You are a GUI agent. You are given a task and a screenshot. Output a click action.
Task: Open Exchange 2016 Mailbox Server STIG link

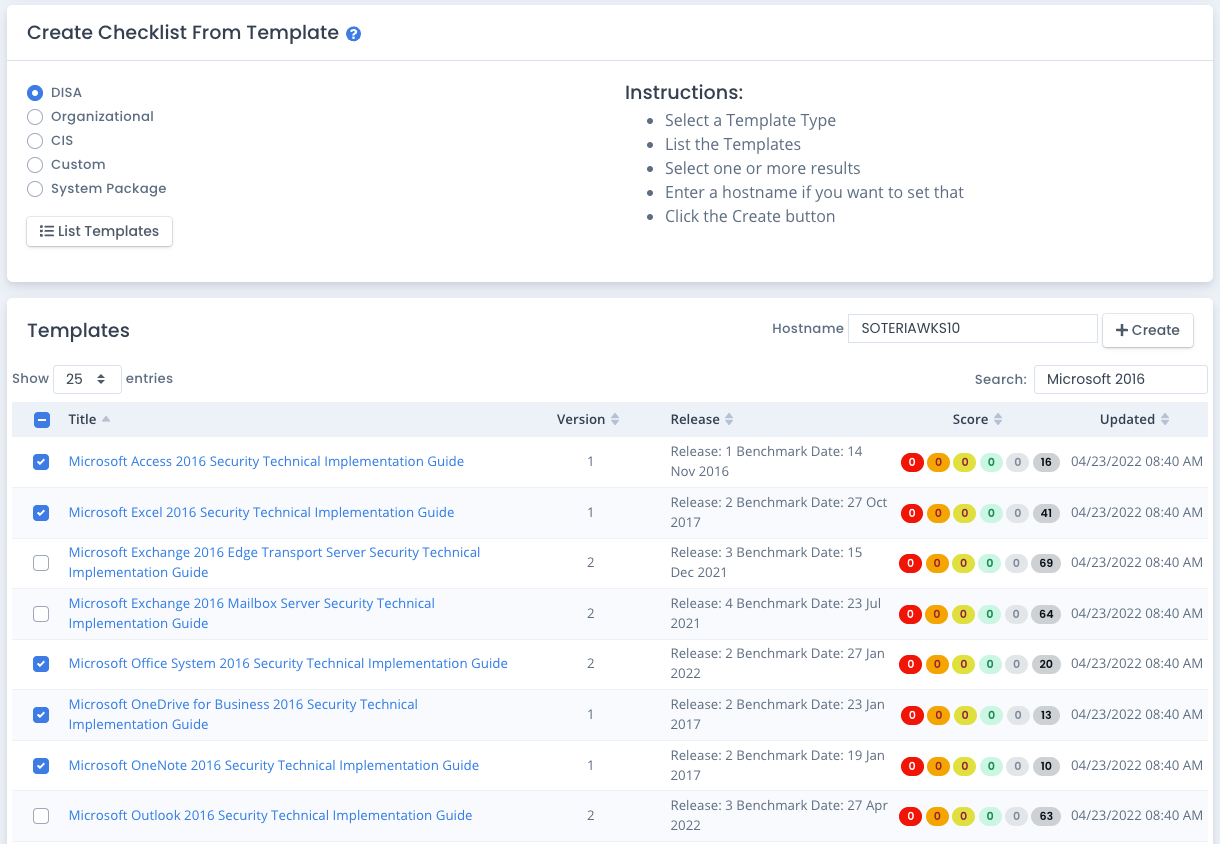point(252,614)
